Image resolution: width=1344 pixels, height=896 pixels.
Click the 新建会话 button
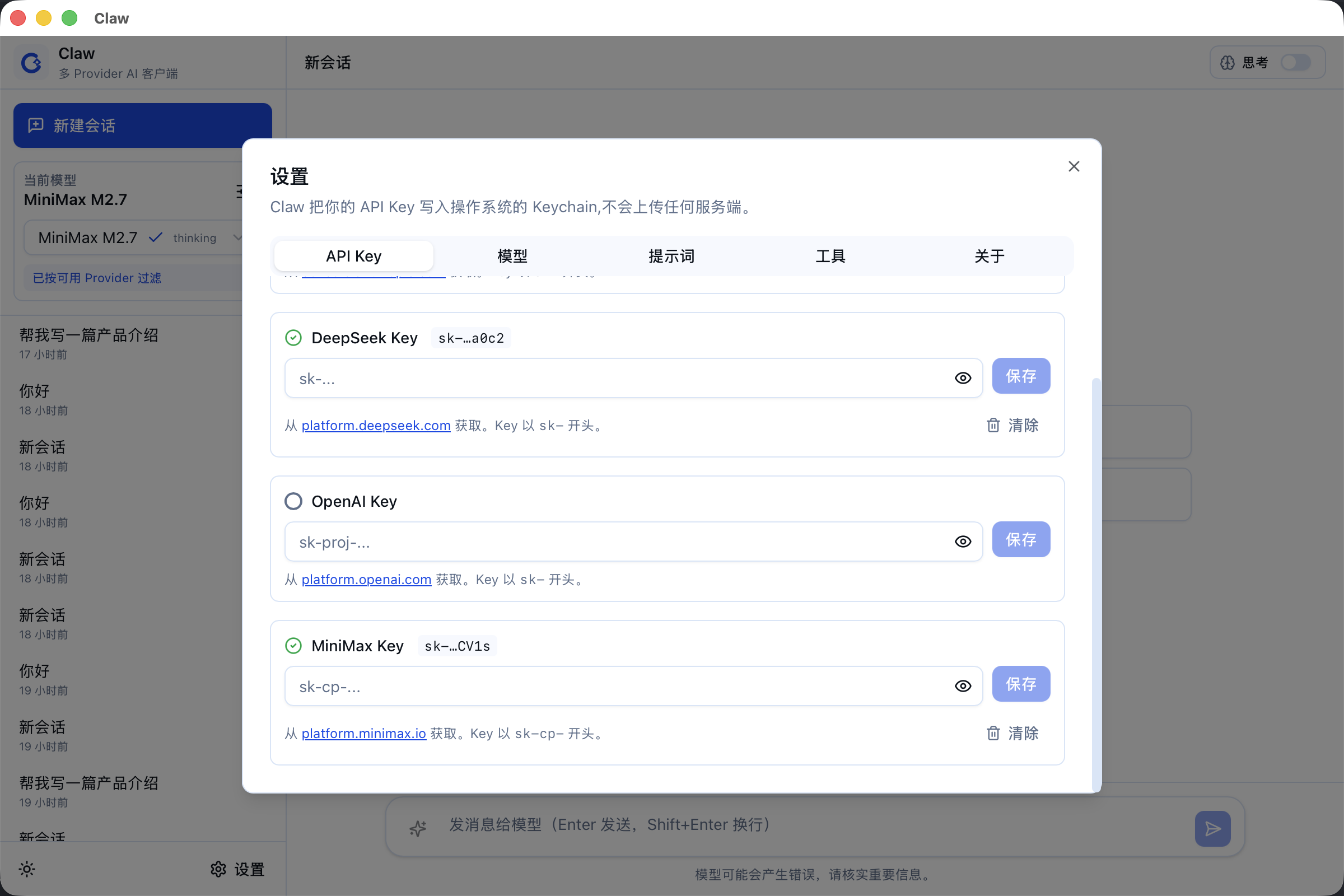click(x=142, y=125)
